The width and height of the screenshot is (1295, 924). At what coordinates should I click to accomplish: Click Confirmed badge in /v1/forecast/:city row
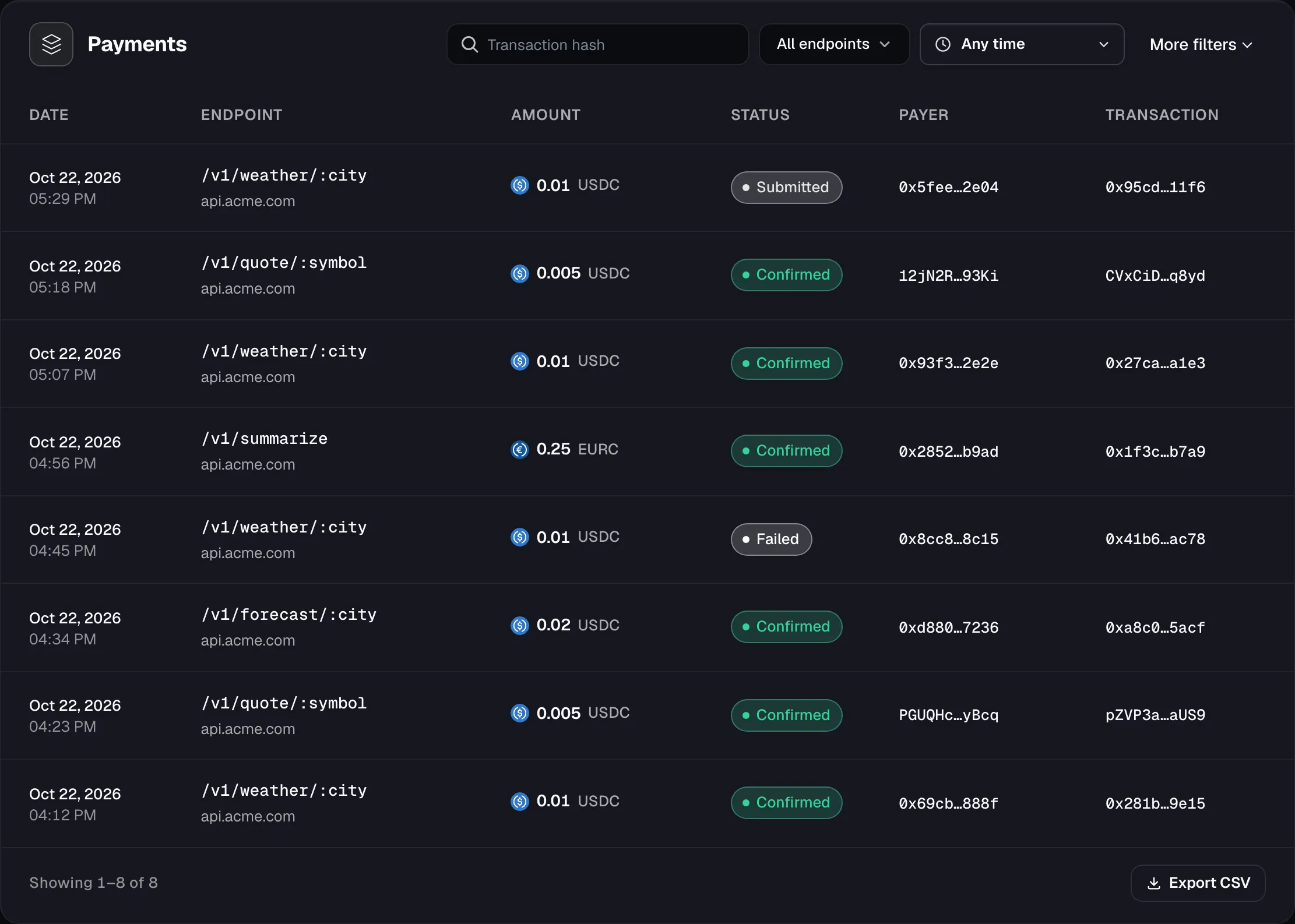click(786, 627)
